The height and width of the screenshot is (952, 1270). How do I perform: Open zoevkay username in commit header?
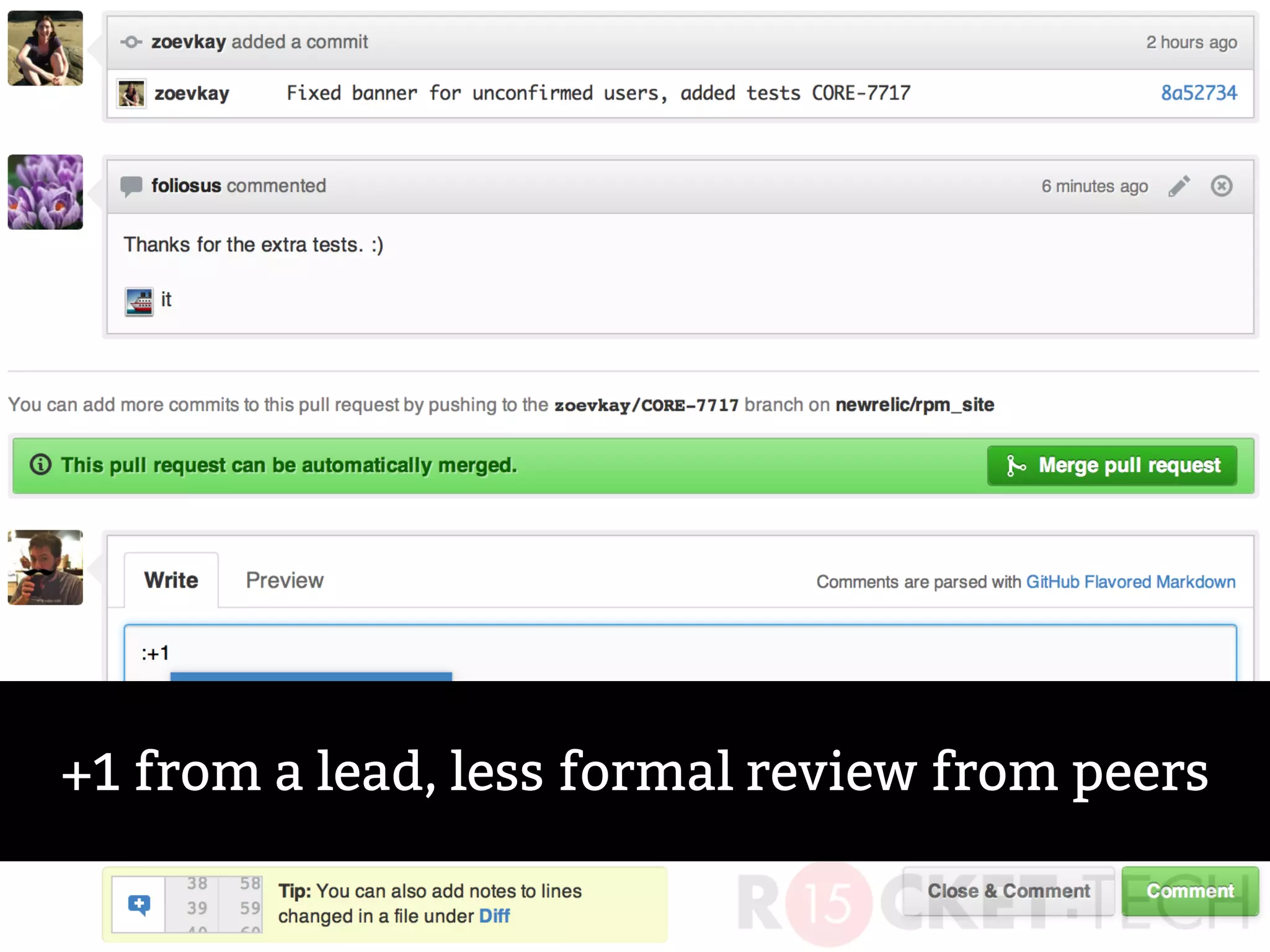pos(189,42)
